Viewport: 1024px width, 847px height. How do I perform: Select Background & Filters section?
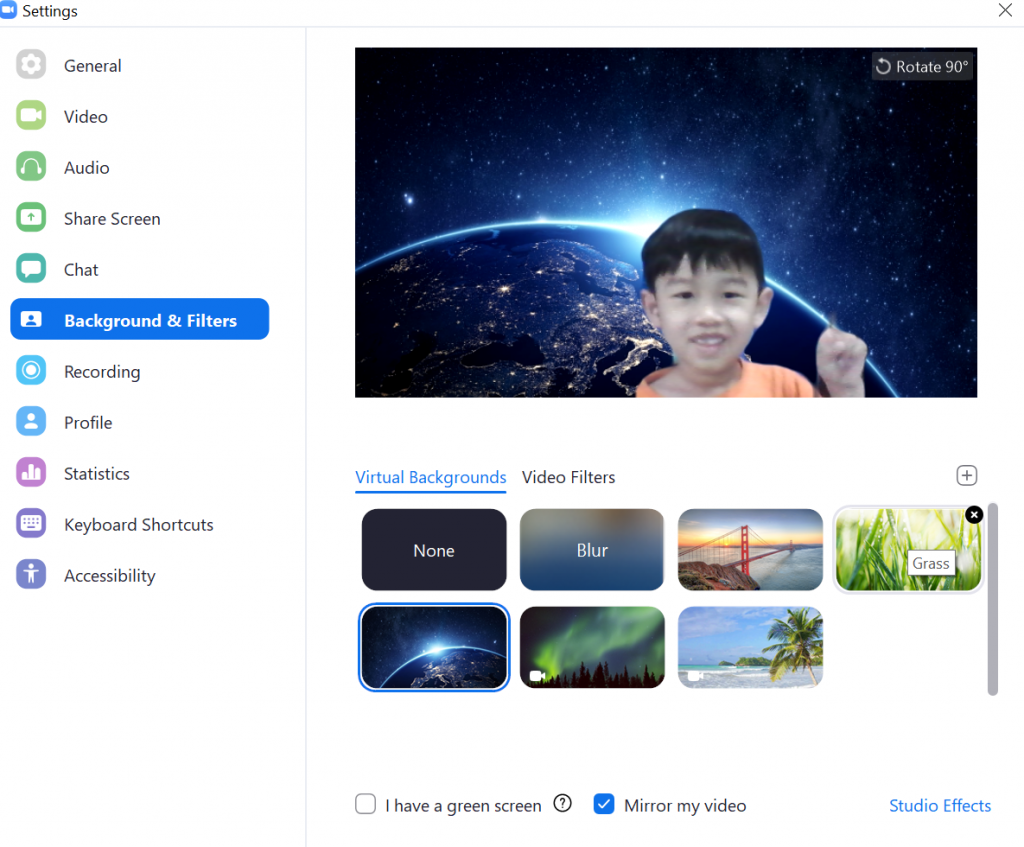140,319
